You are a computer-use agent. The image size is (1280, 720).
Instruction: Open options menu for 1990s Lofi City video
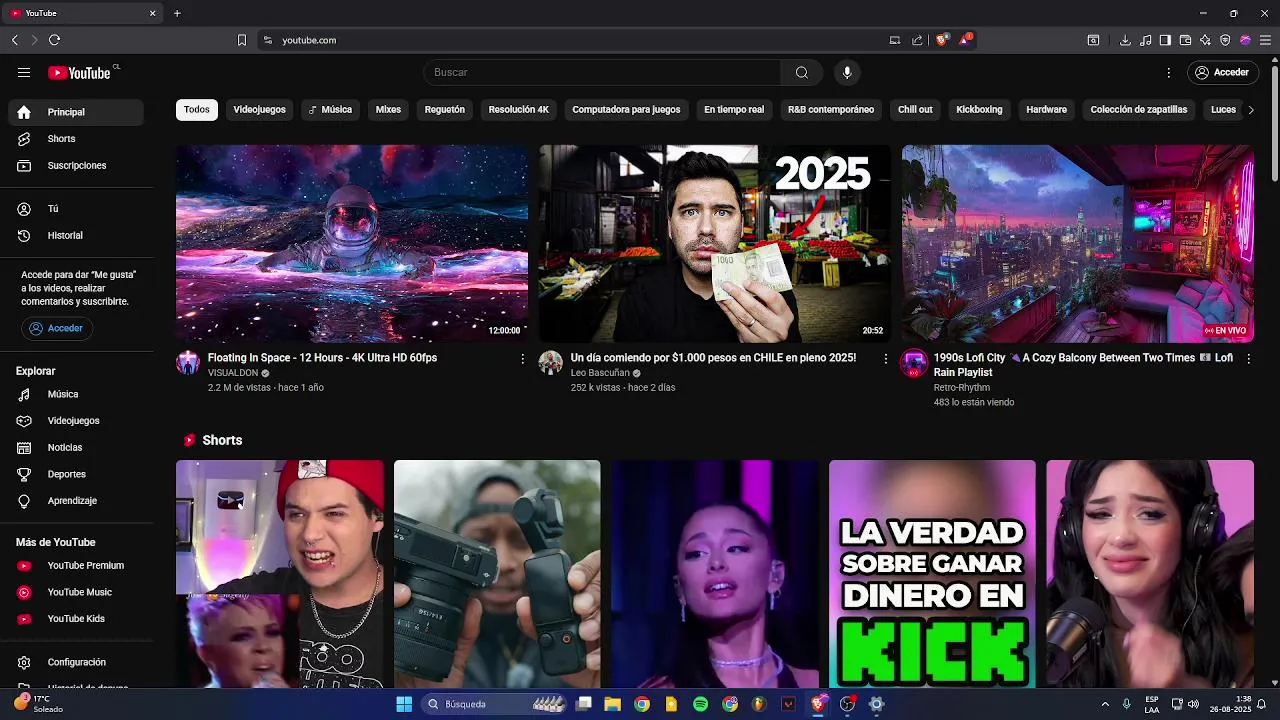[x=1248, y=358]
